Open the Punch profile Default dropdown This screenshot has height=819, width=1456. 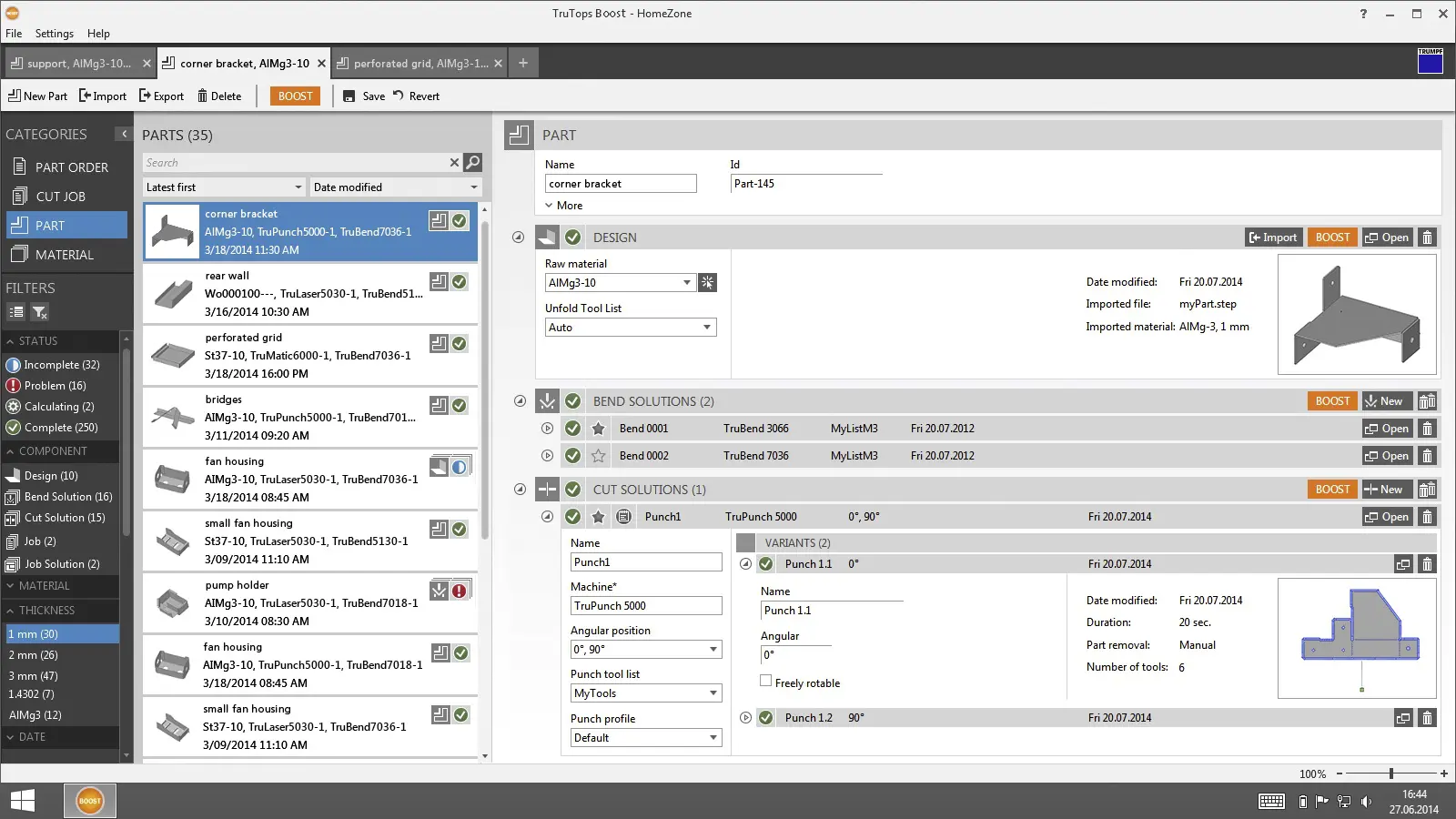[713, 738]
